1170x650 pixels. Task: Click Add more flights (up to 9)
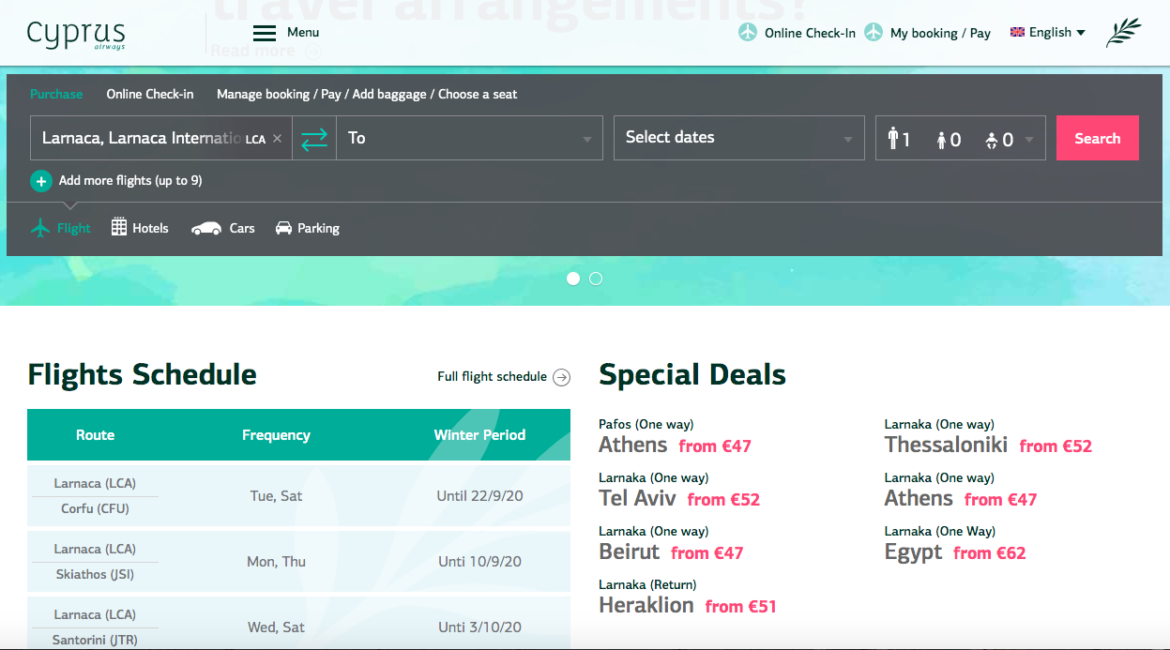pos(131,181)
